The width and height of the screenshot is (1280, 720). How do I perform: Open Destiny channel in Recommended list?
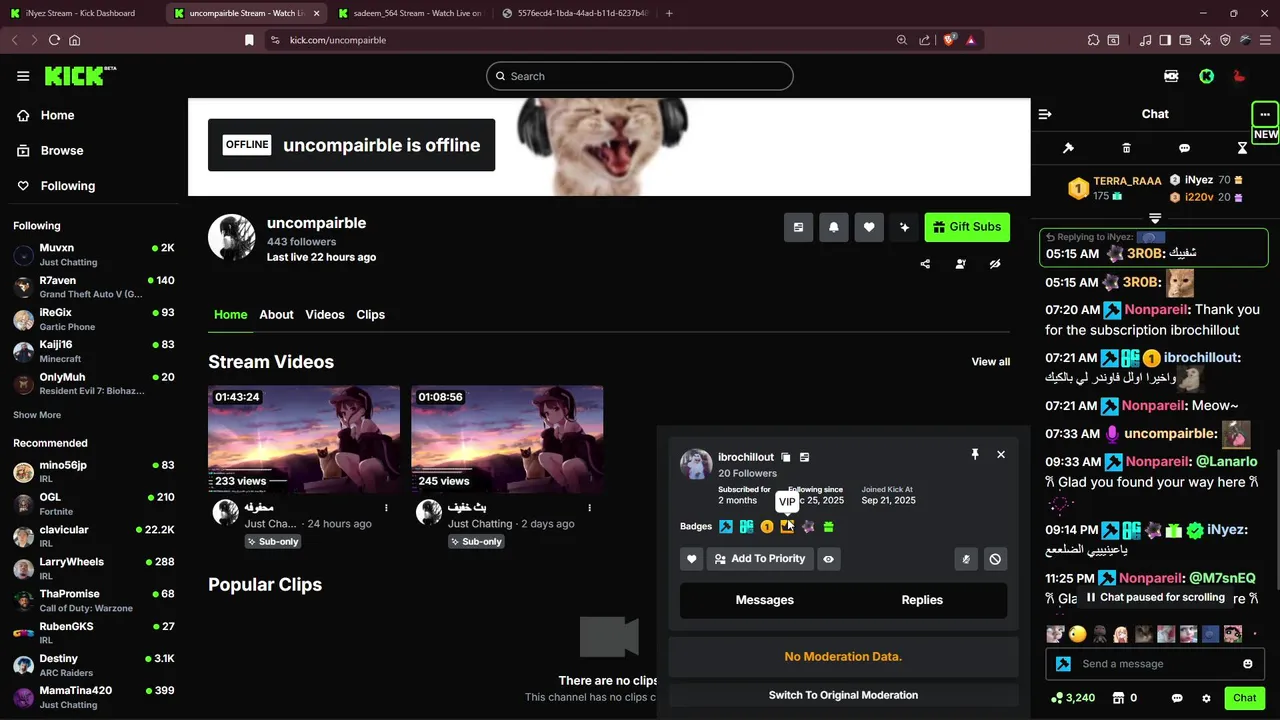94,665
